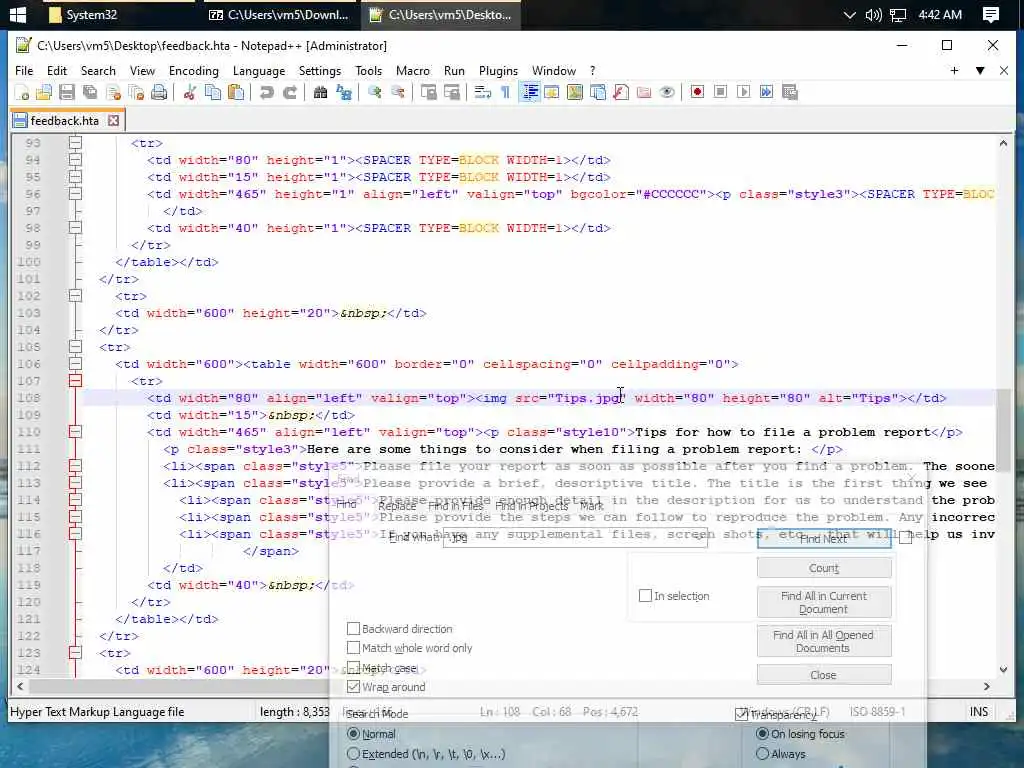Click the Close button in Find dialog
Screen dimensions: 1024x768
tap(824, 675)
